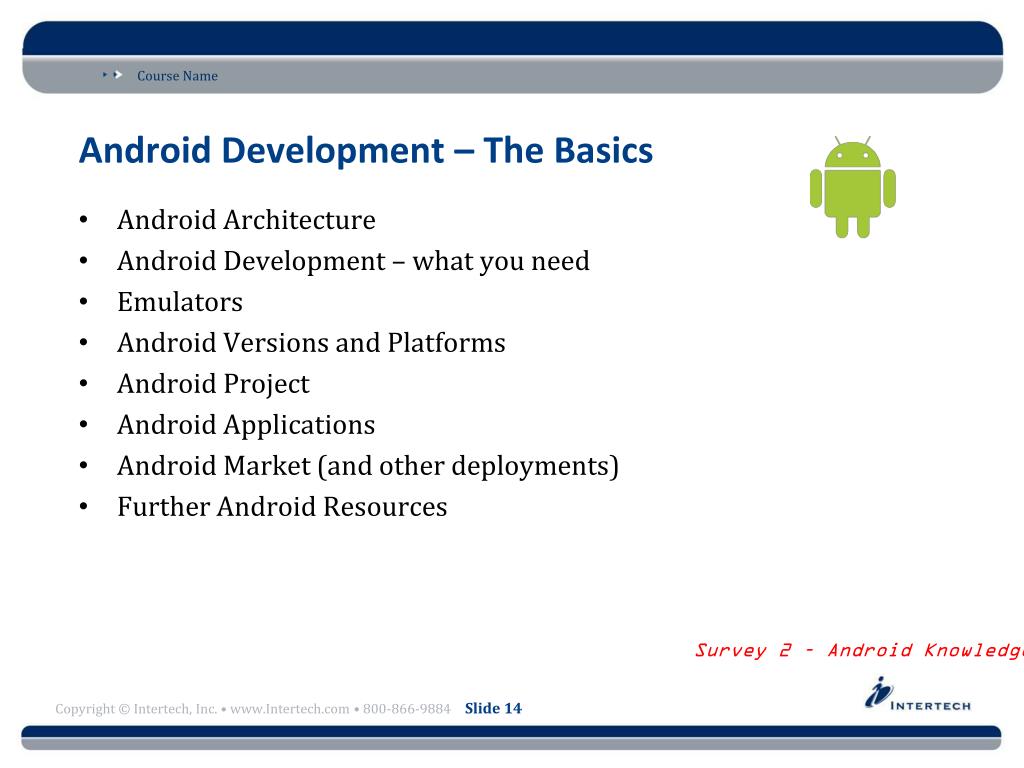
Task: Click the title Android Development – The Basics
Action: click(366, 150)
